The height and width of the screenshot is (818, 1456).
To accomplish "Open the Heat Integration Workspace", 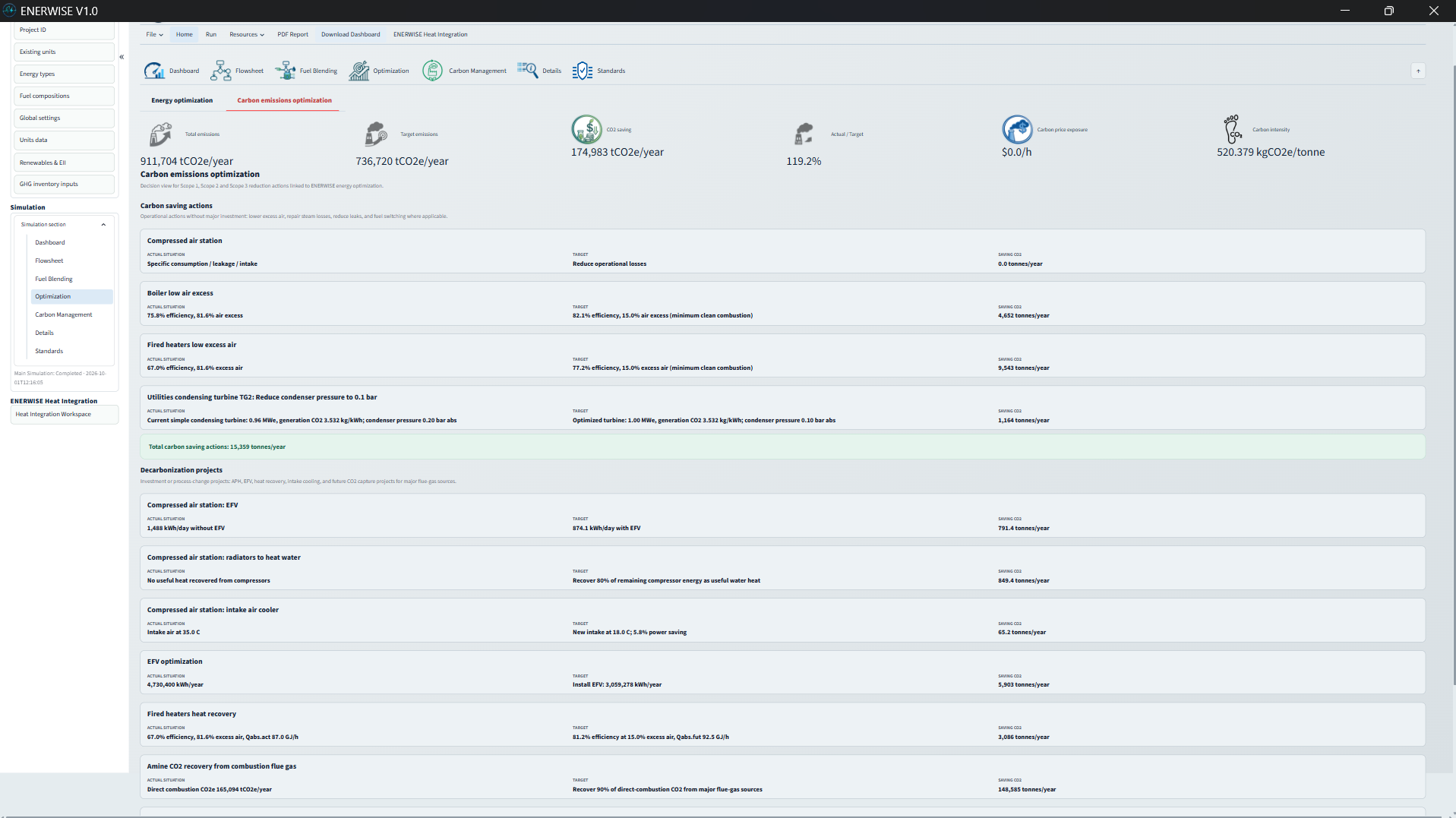I will [65, 415].
